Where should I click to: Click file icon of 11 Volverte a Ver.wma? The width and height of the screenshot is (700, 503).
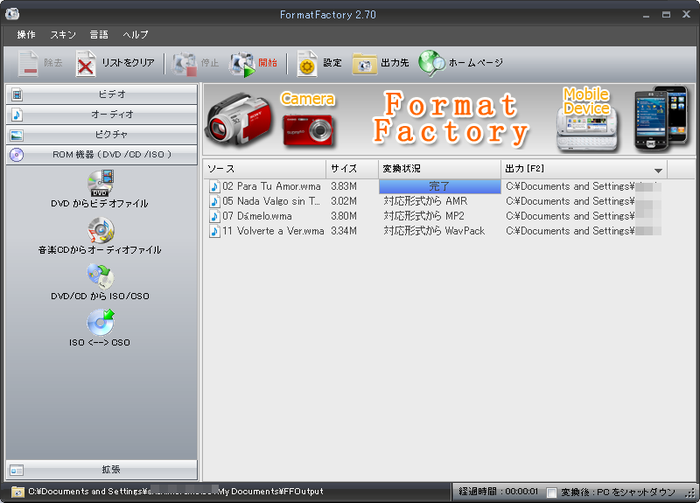[x=215, y=231]
